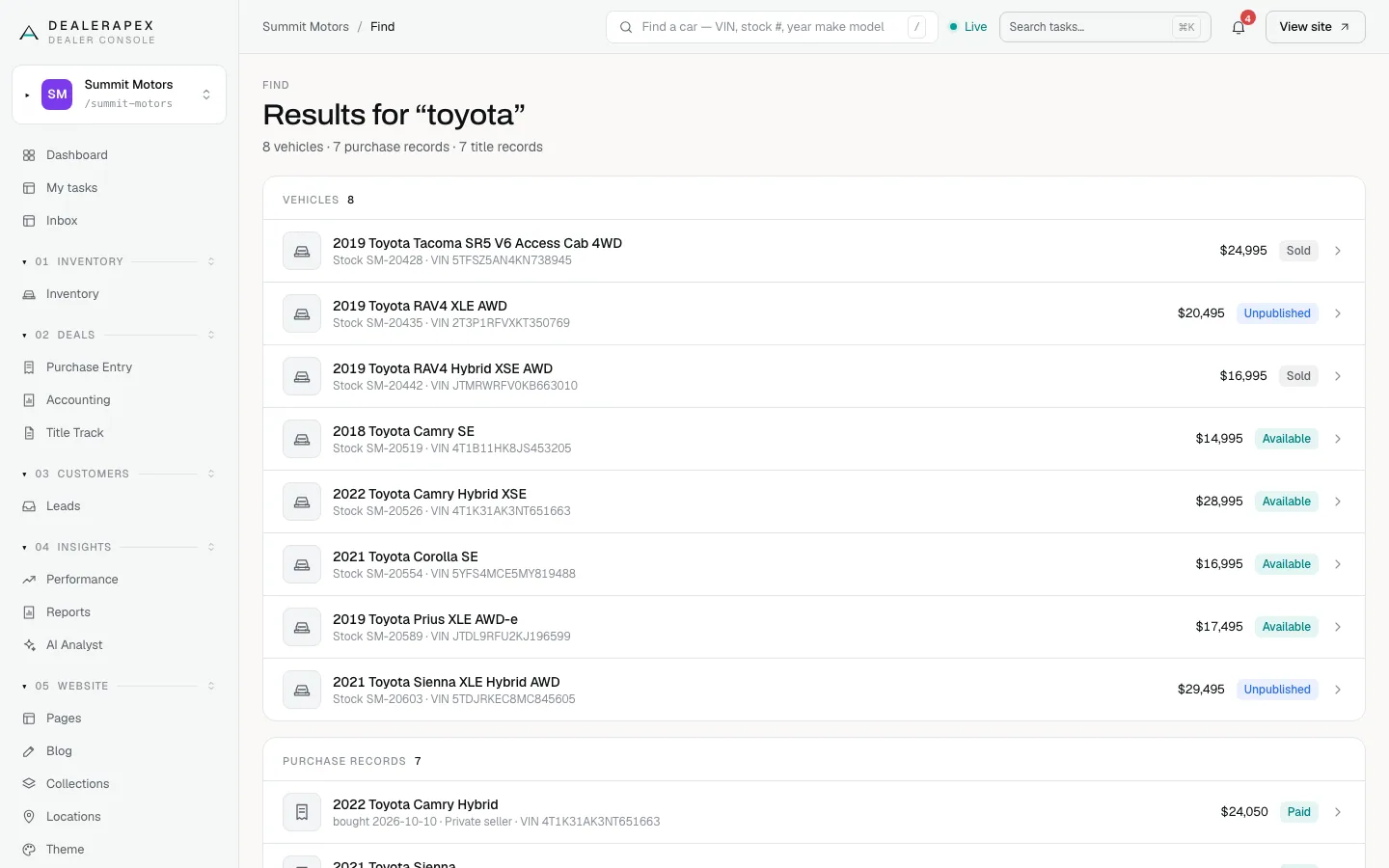Click the Paid badge on Camry Hybrid purchase

point(1298,812)
